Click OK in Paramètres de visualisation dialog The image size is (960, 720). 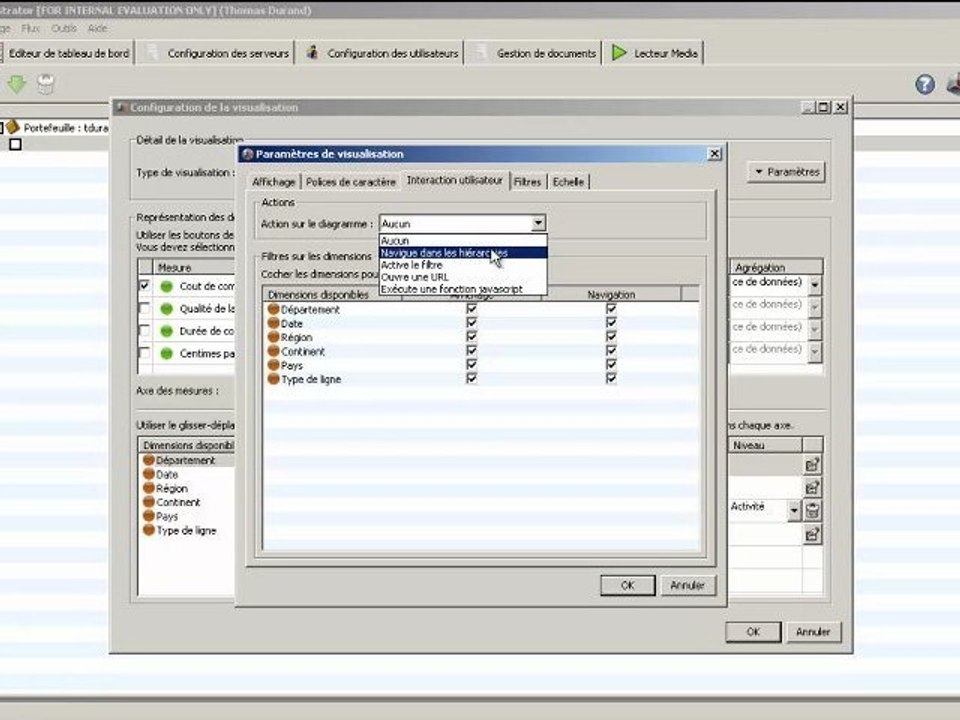[x=628, y=585]
